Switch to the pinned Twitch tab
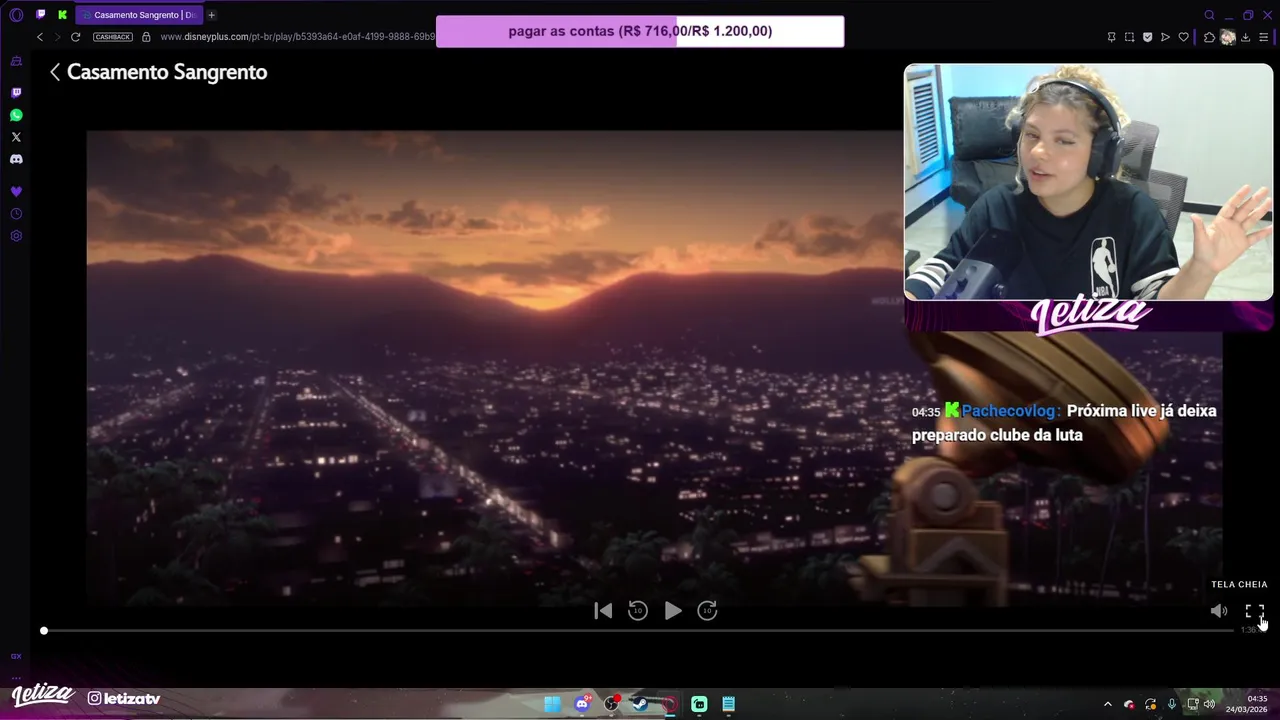Screen dimensions: 1280x720 tap(41, 15)
